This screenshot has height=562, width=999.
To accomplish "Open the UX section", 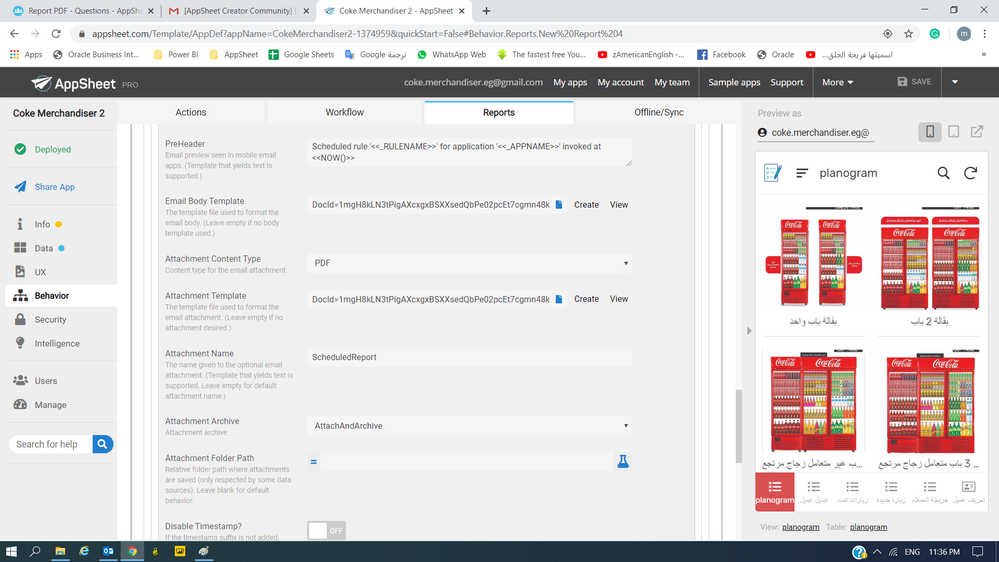I will point(30,272).
